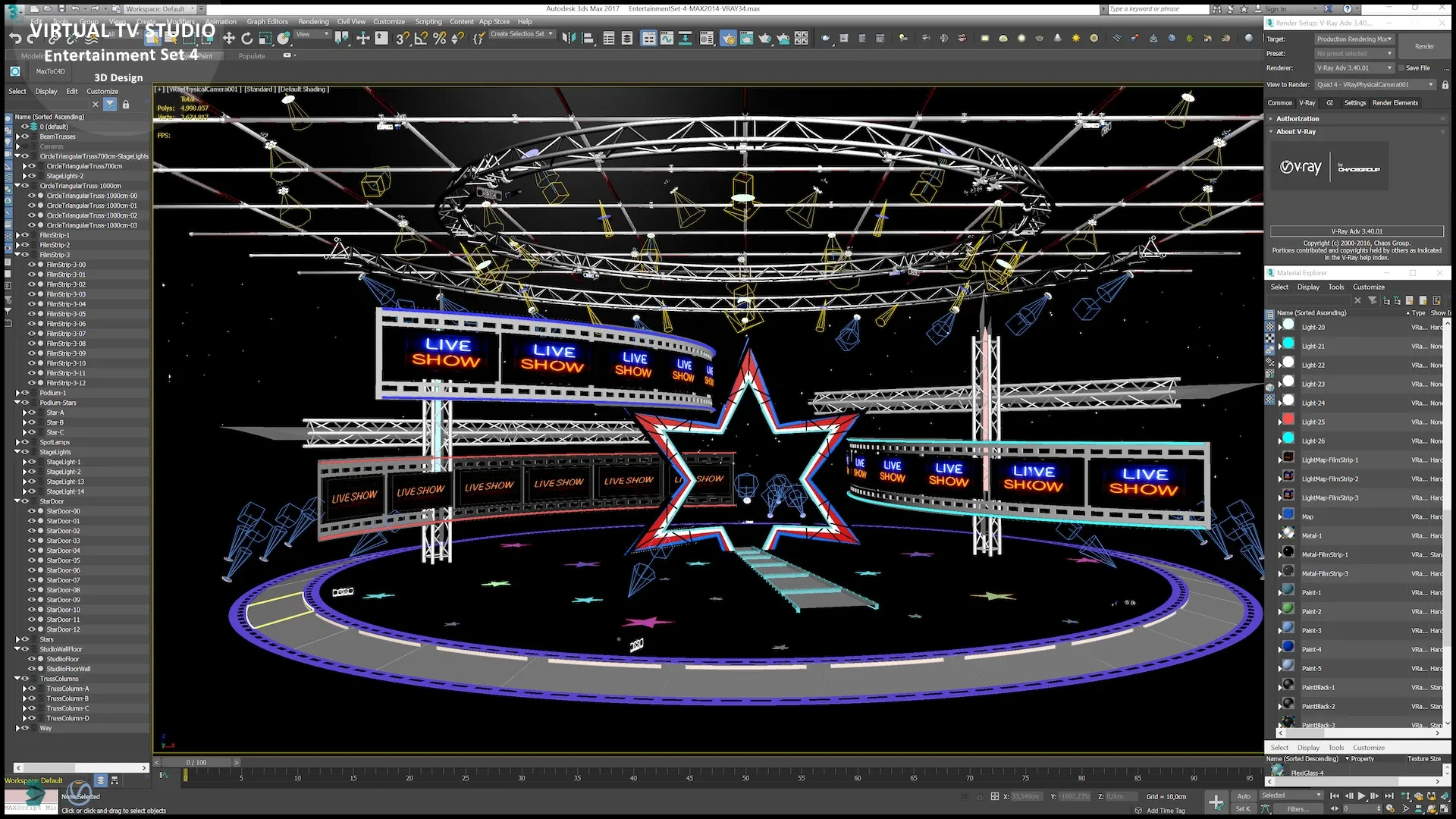Image resolution: width=1456 pixels, height=819 pixels.
Task: Click the Auto key button
Action: pos(1245,795)
